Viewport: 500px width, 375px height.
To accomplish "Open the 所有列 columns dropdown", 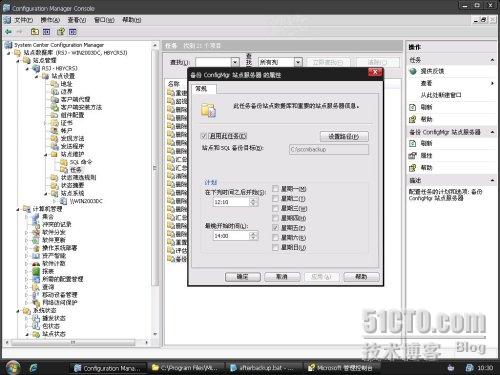I will 298,62.
